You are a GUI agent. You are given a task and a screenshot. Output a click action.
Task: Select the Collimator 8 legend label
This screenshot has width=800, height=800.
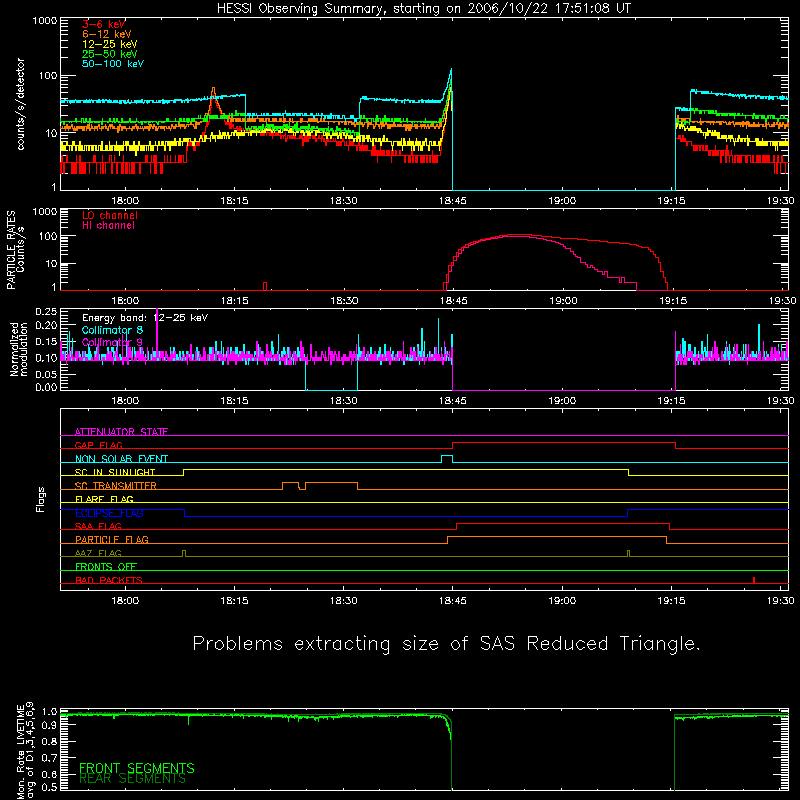pyautogui.click(x=112, y=330)
